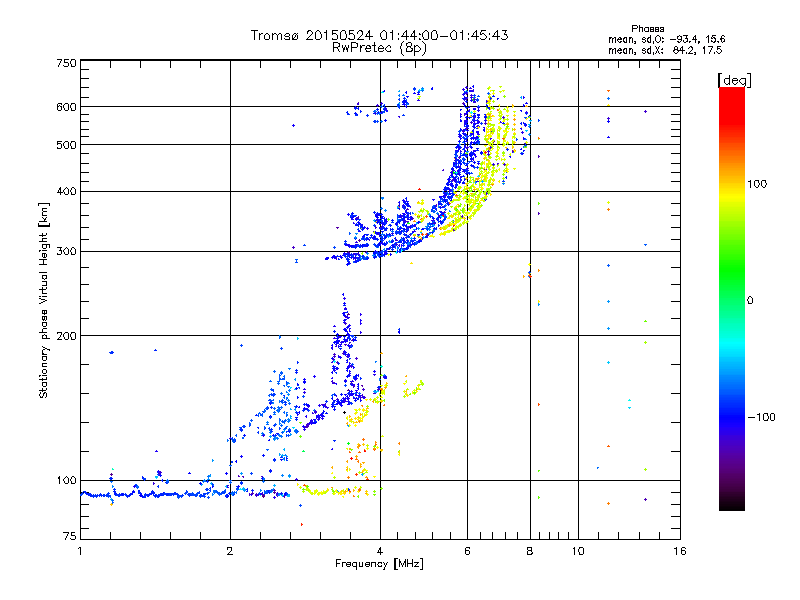Screen dimensions: 800x600
Task: Click the colorbar '100' tick label
Action: (757, 184)
